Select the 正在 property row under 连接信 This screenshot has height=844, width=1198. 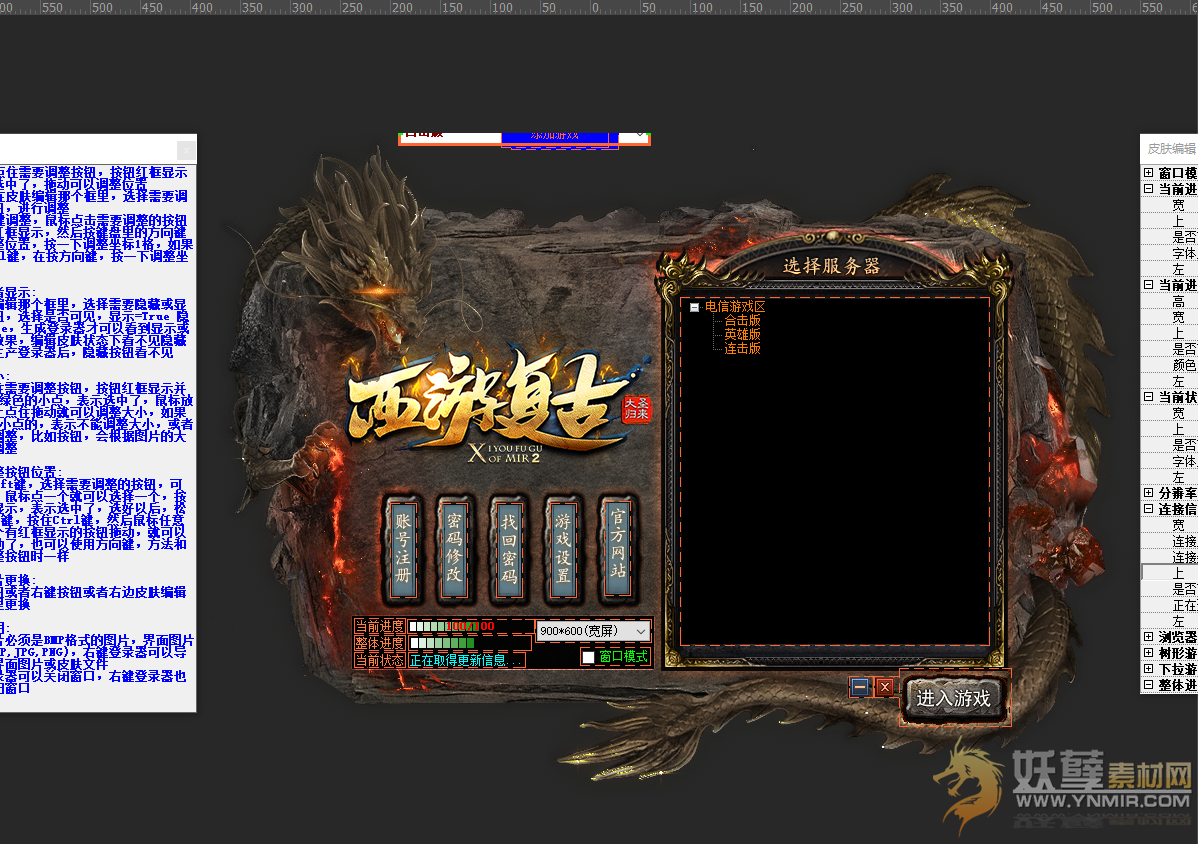click(1169, 605)
